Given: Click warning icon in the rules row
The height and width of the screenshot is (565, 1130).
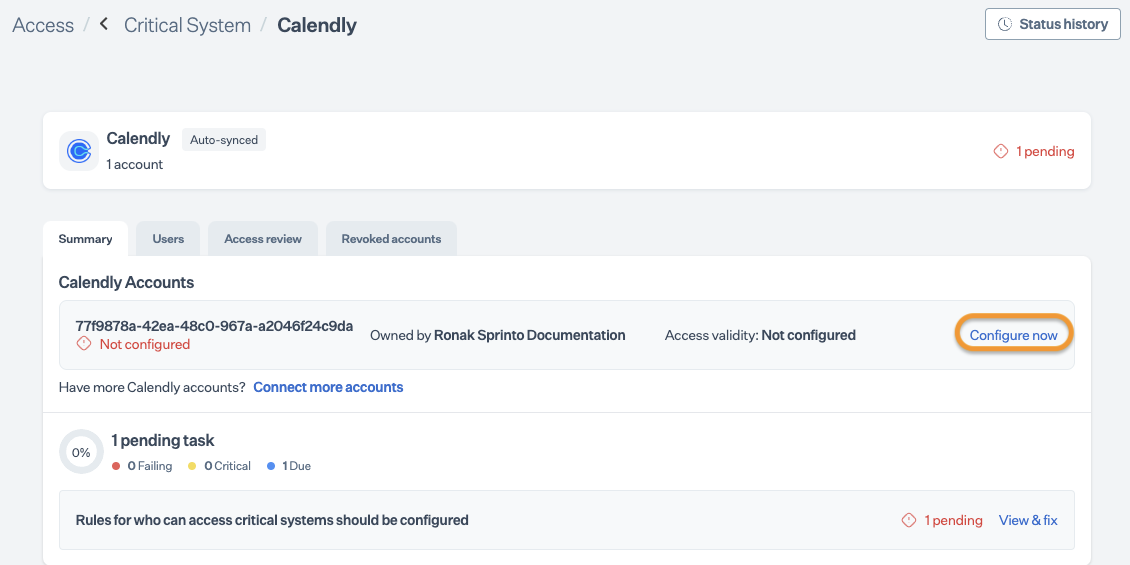Looking at the screenshot, I should [909, 520].
